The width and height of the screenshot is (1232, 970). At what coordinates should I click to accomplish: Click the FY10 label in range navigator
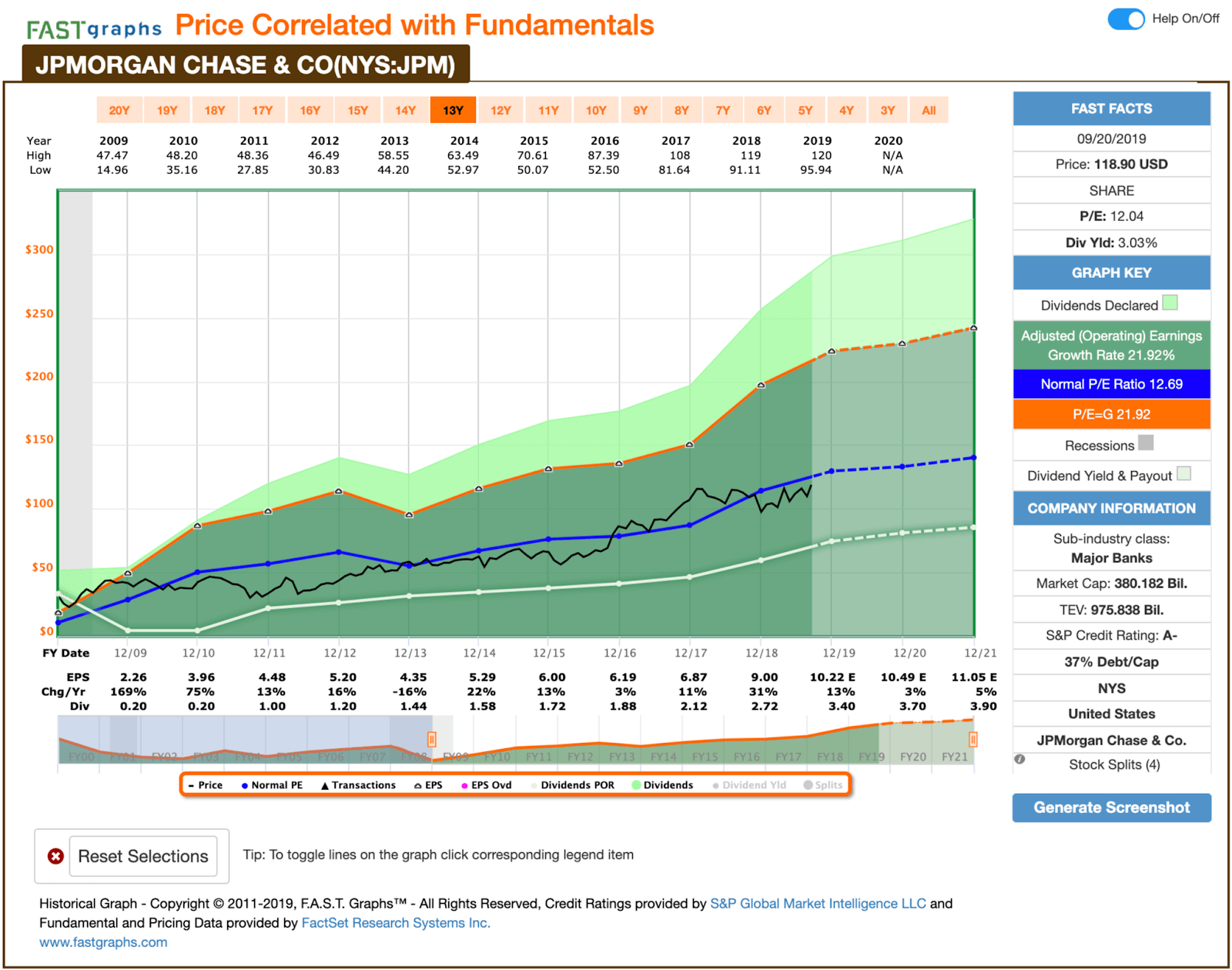tap(497, 757)
